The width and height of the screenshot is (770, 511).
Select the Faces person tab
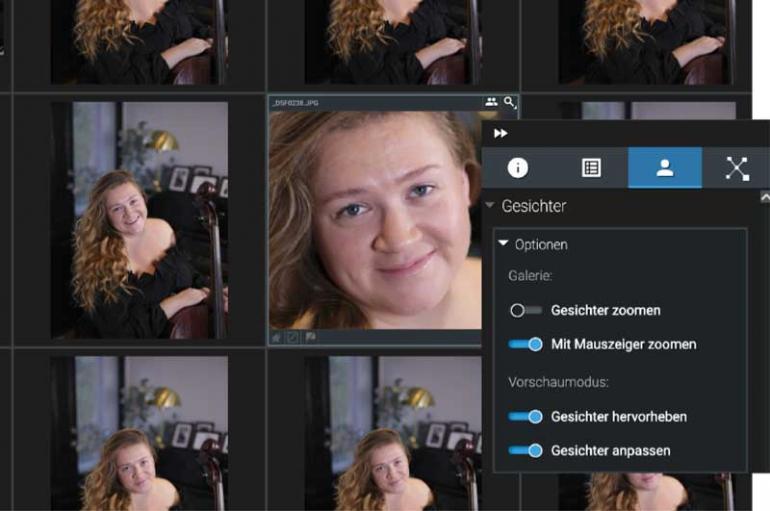[664, 168]
